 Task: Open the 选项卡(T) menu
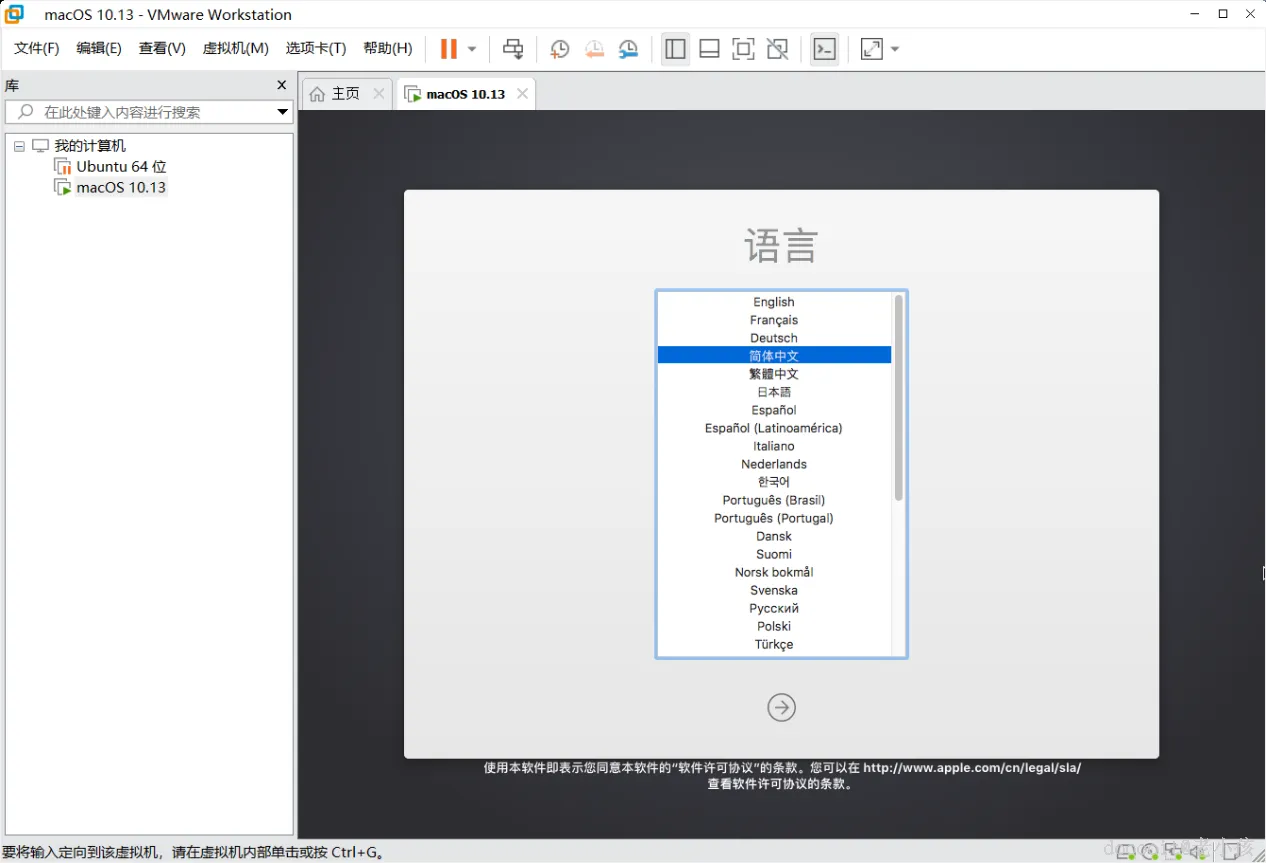point(316,48)
